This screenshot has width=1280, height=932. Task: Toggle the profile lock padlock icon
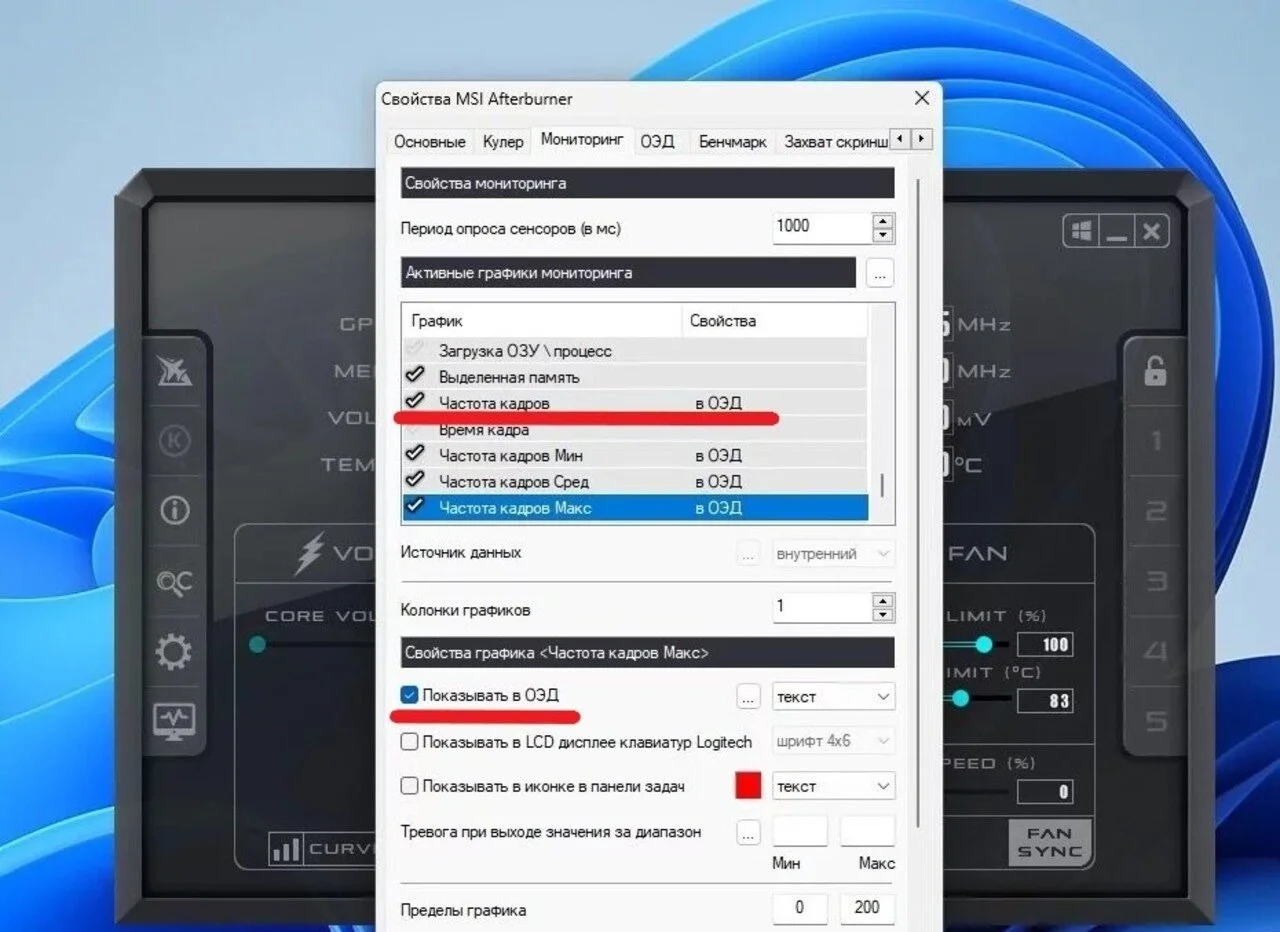click(x=1155, y=371)
